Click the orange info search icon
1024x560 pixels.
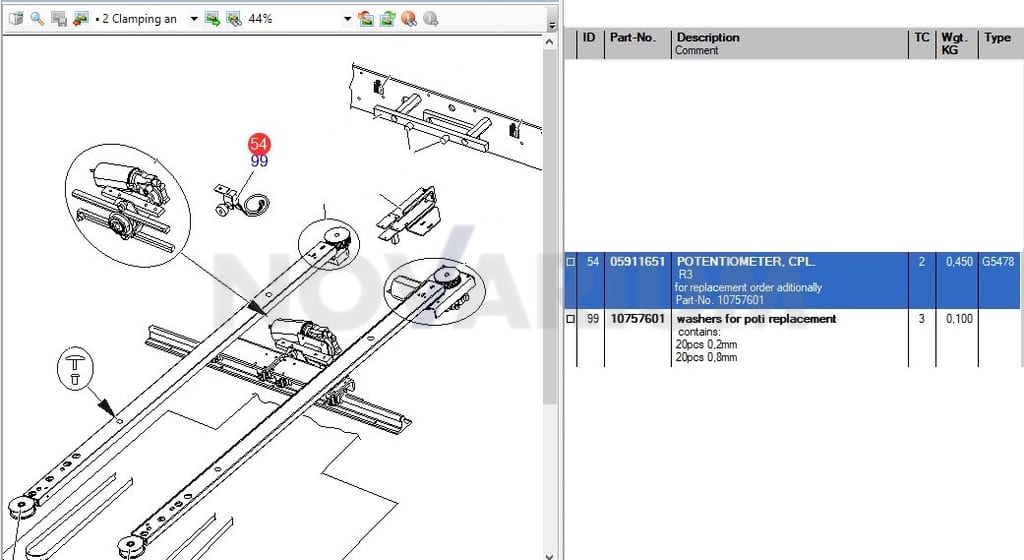[x=409, y=18]
